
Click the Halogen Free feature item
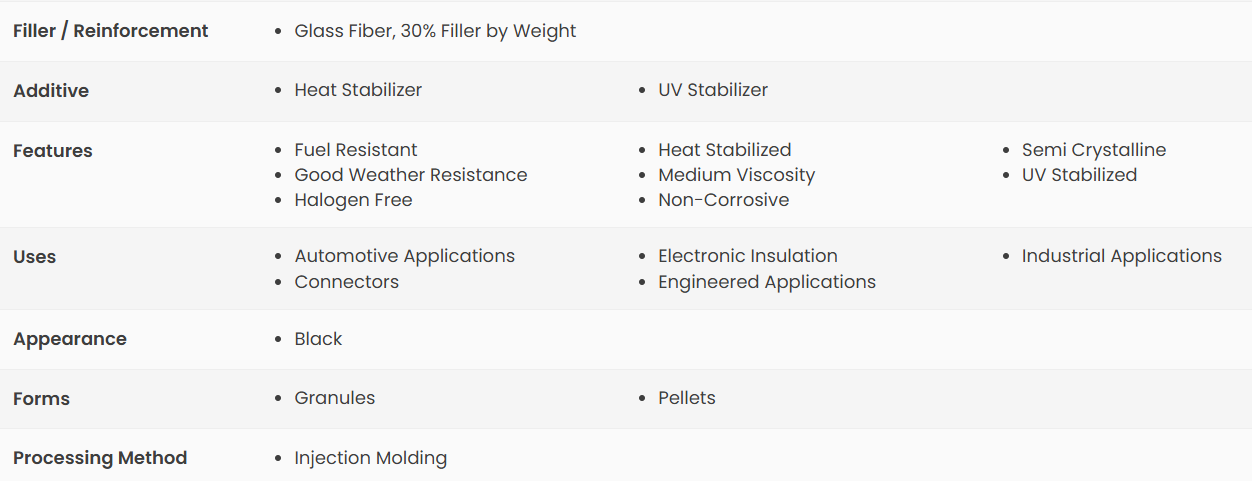pos(353,200)
